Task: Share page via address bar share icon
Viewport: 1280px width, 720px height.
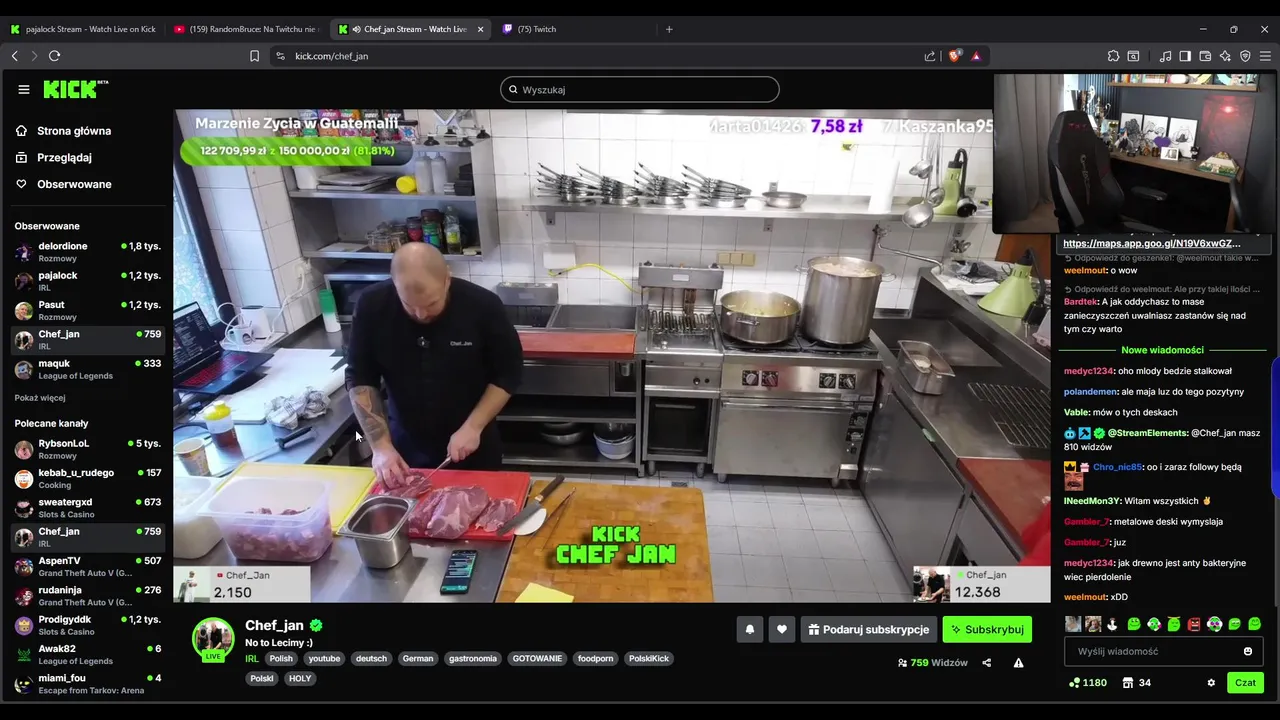Action: tap(930, 56)
